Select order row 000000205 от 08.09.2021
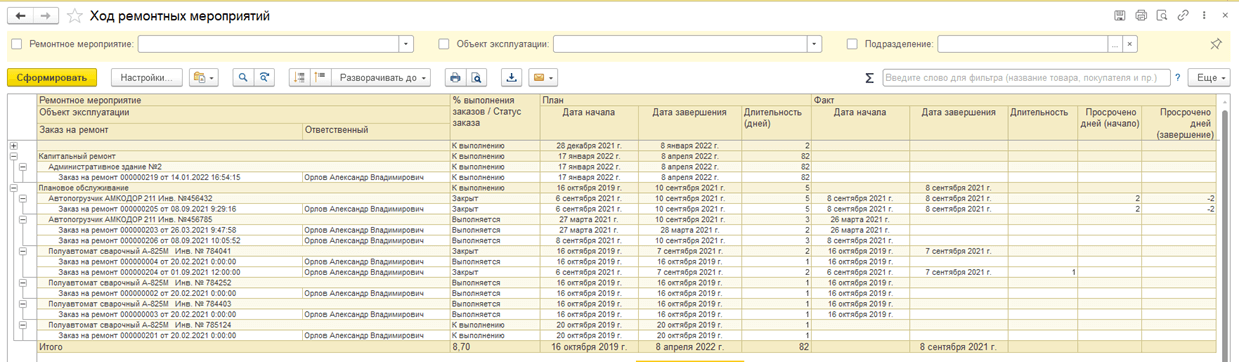This screenshot has width=1239, height=362. (147, 208)
